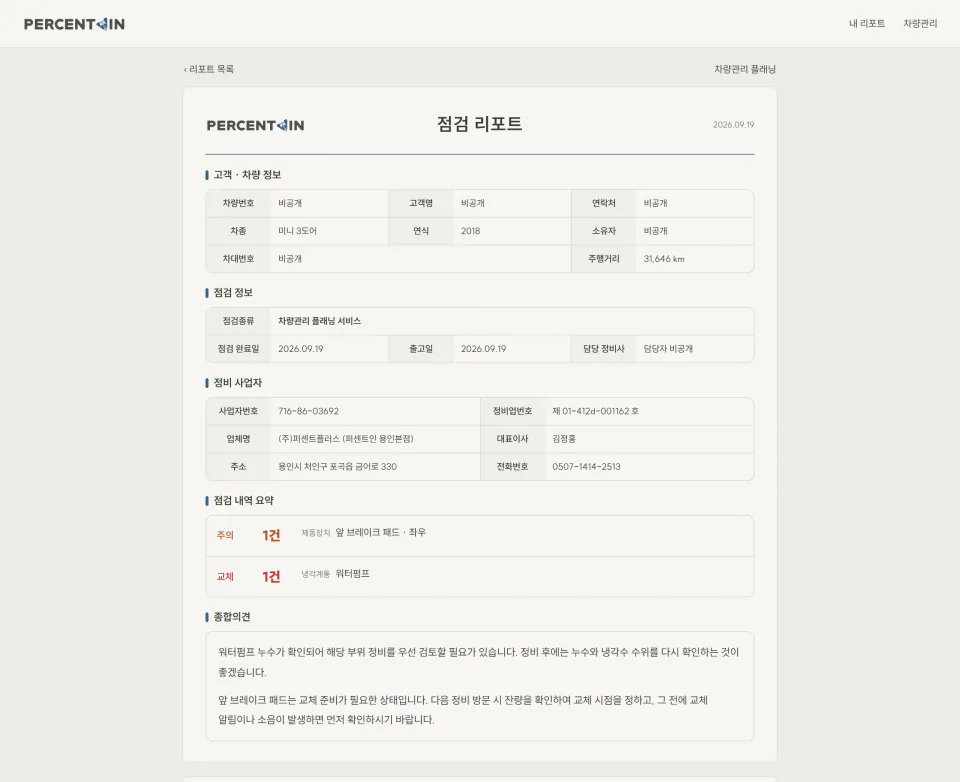Click the 주행거리 value 31,646 km
This screenshot has height=782, width=960.
pos(664,258)
